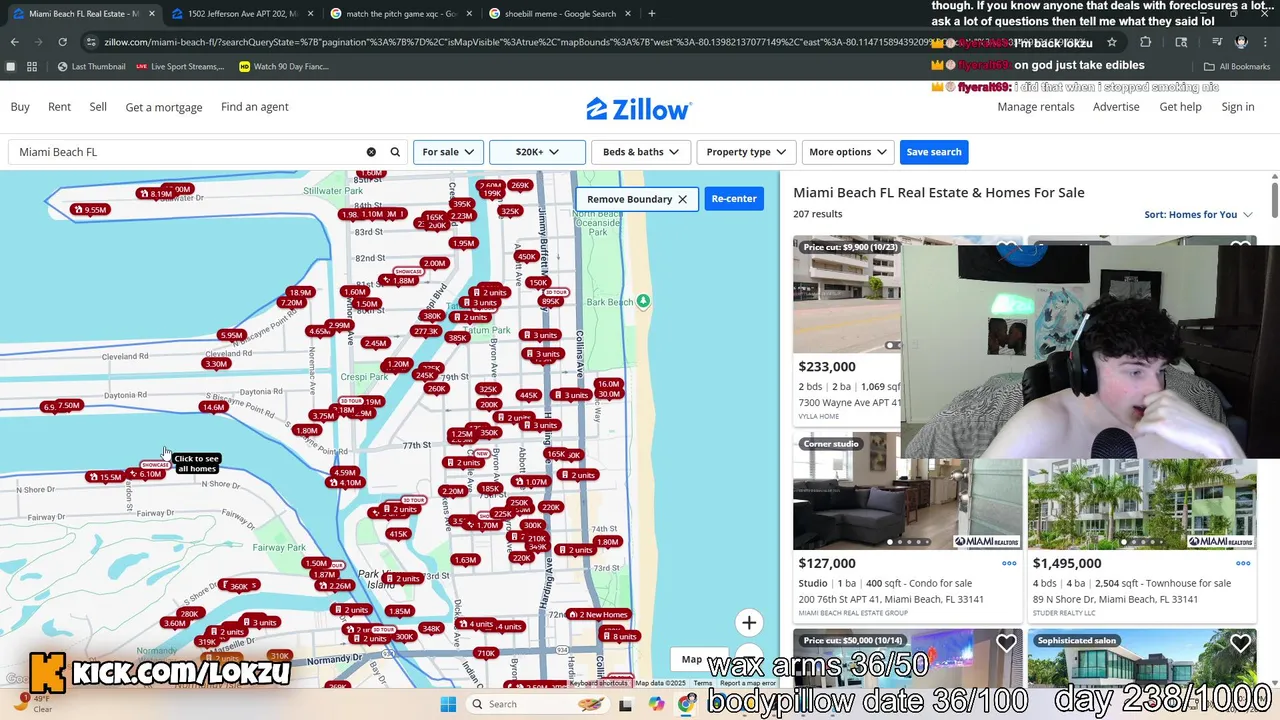Screen dimensions: 1280x720
Task: Click Sign in
Action: [1237, 107]
